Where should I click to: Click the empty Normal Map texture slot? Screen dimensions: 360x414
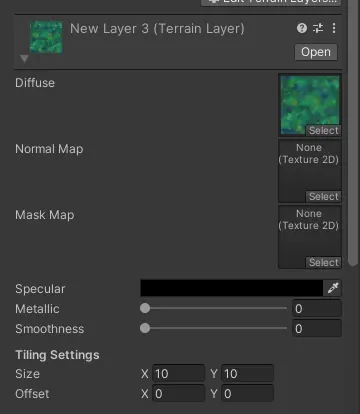point(310,171)
